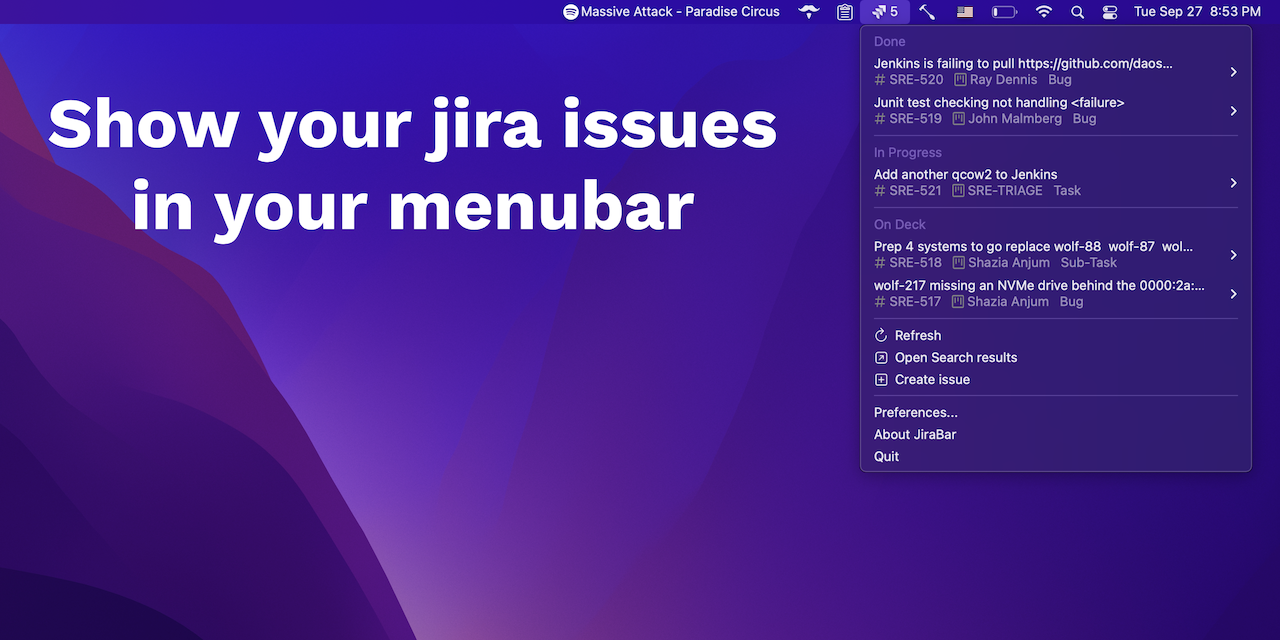Open the clipboard icon in the menu bar
The width and height of the screenshot is (1280, 640).
coord(845,11)
